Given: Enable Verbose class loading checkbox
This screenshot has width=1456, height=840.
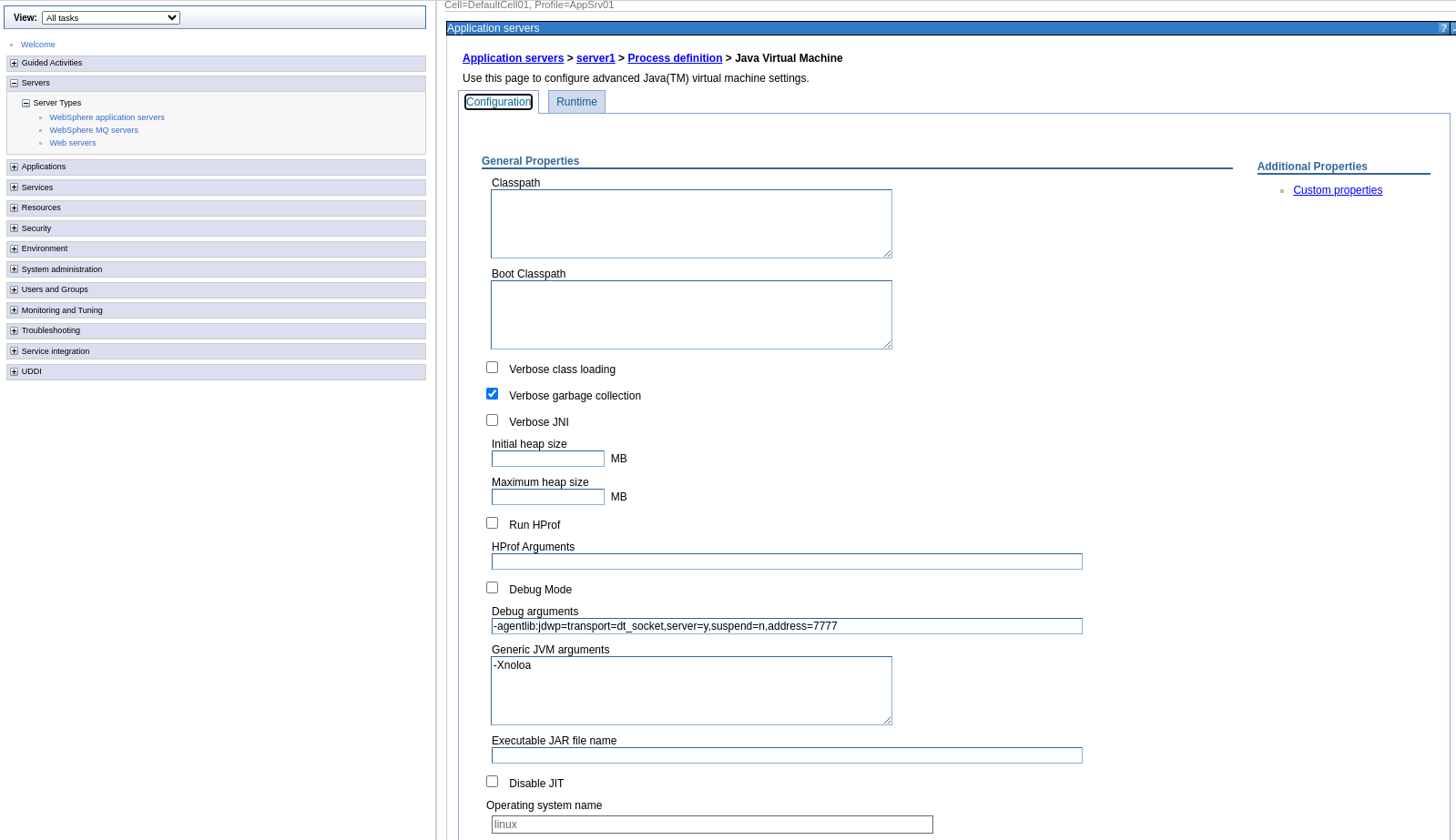Looking at the screenshot, I should 493,368.
